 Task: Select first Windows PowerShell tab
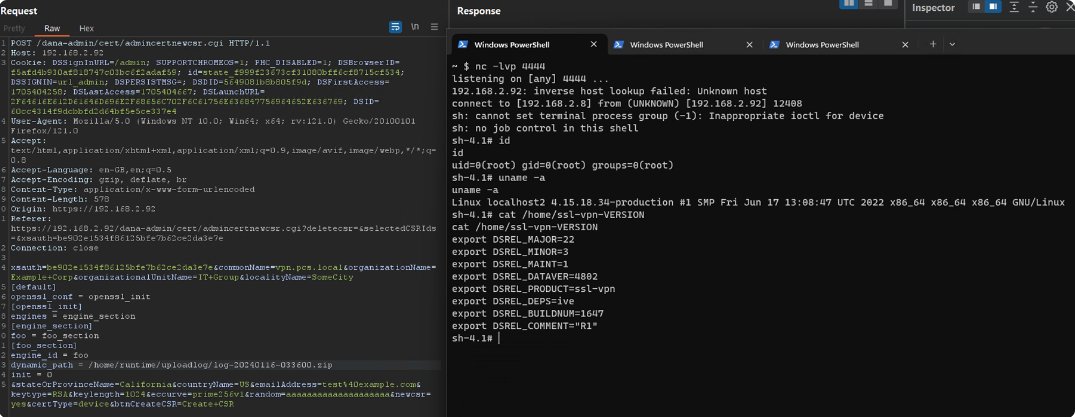coord(529,45)
